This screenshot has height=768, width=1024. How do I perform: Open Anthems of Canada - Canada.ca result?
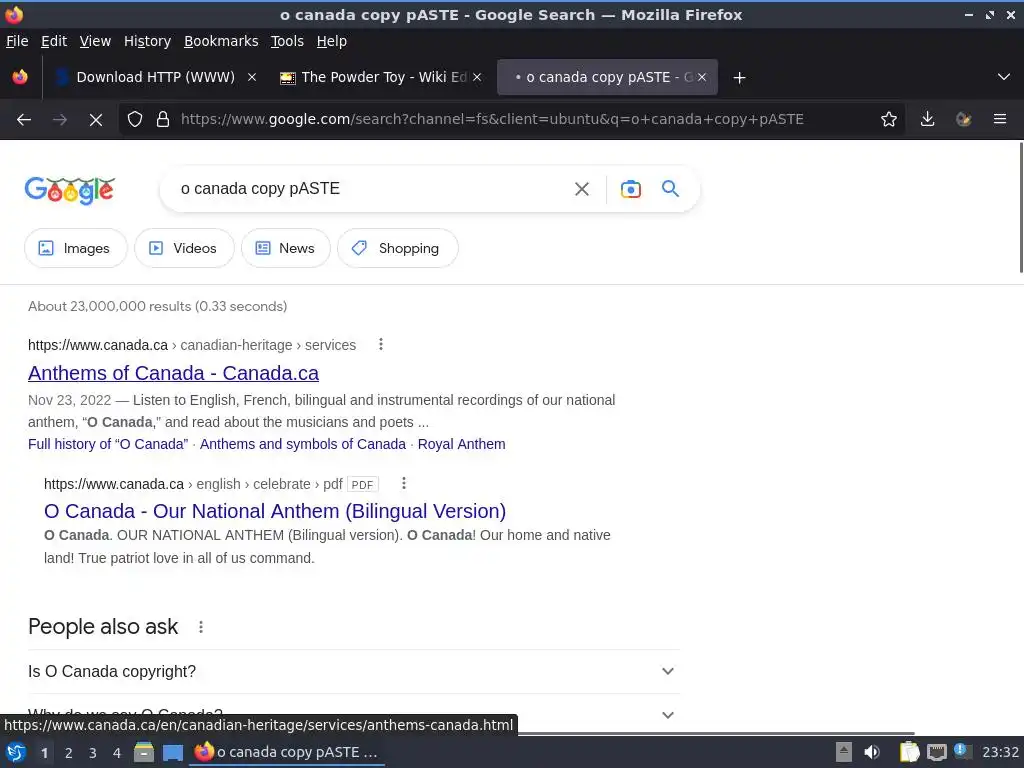coord(173,373)
